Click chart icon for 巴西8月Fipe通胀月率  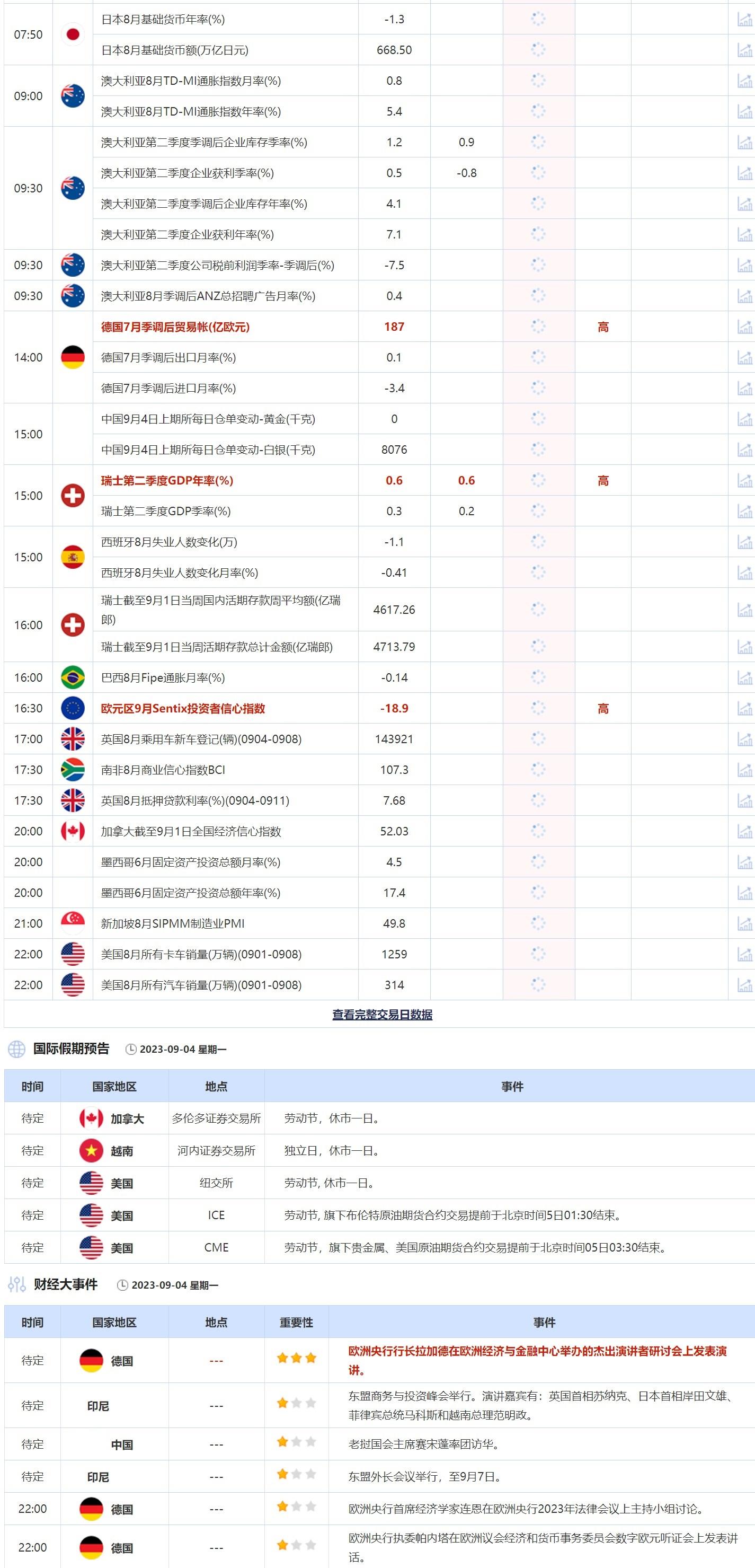pos(744,677)
